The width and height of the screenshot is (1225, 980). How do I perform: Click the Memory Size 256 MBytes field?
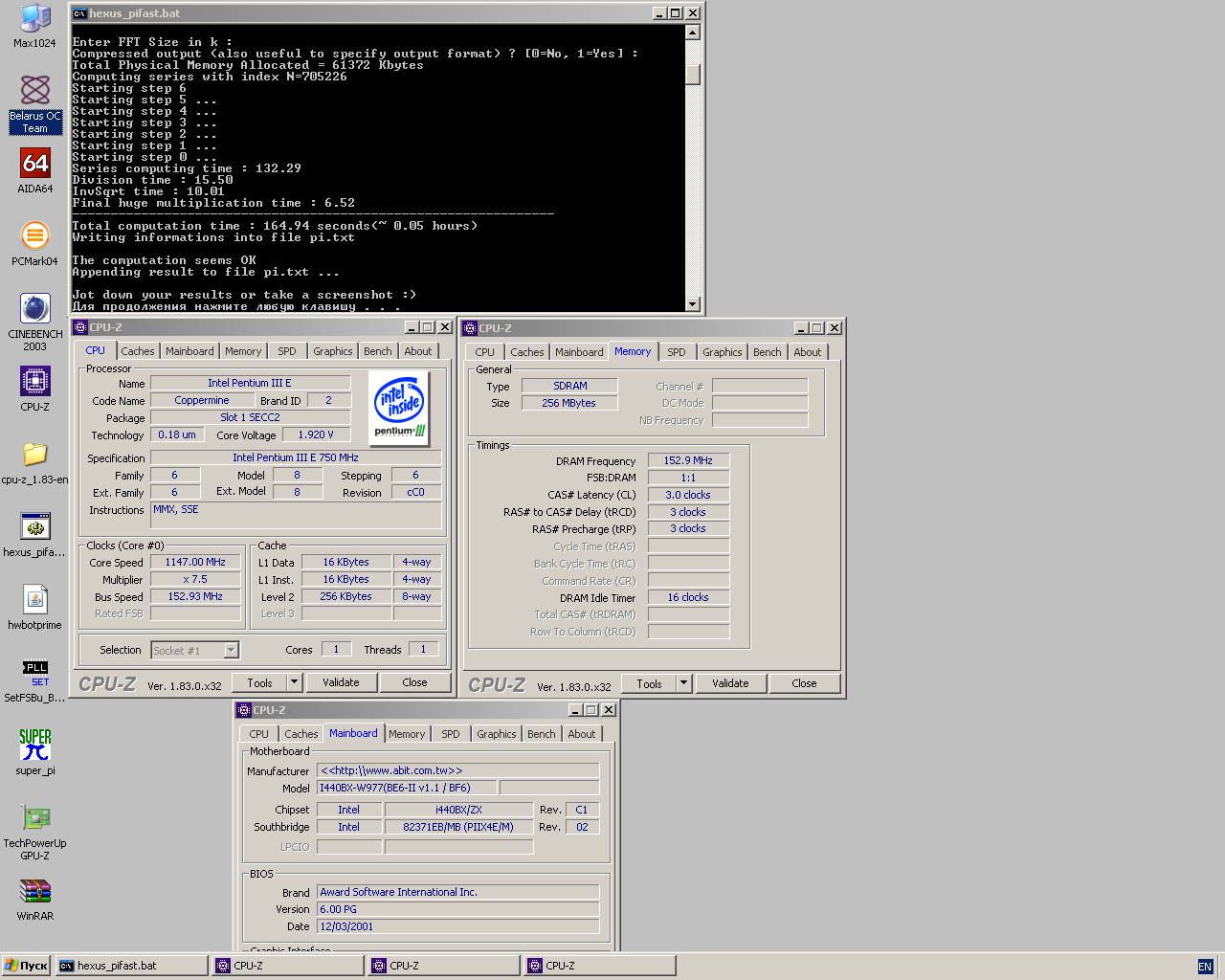[568, 403]
